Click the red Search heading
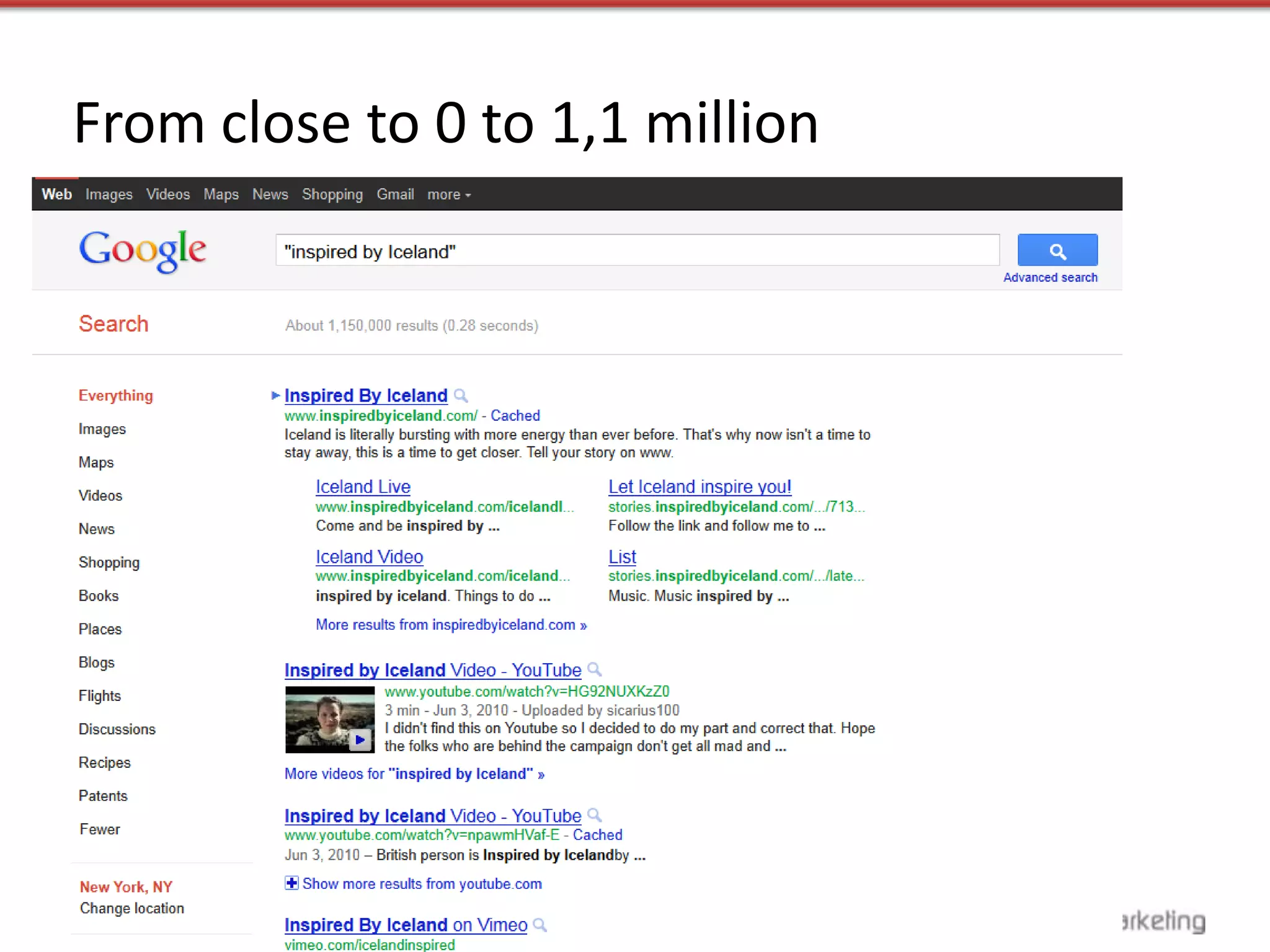Image resolution: width=1270 pixels, height=952 pixels. pos(113,324)
